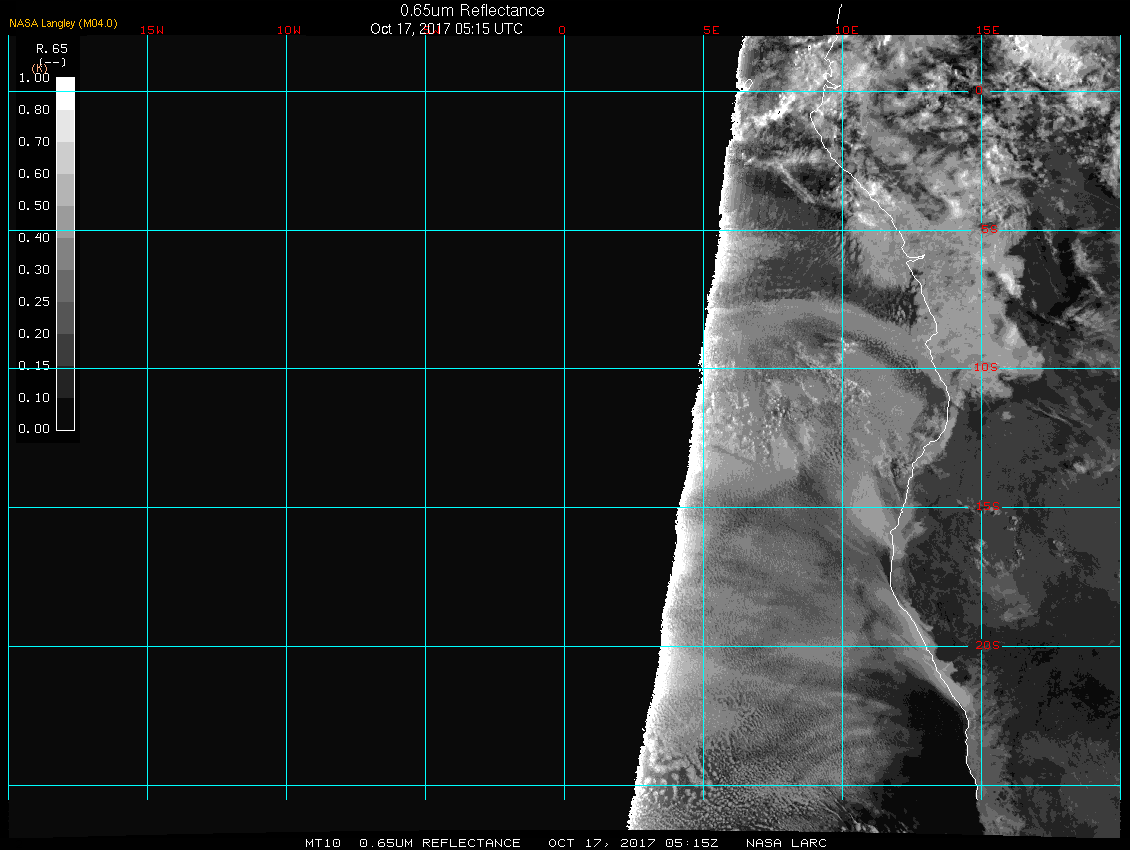The height and width of the screenshot is (850, 1130).
Task: Click the black bottom swatch of colorbar
Action: pyautogui.click(x=66, y=414)
